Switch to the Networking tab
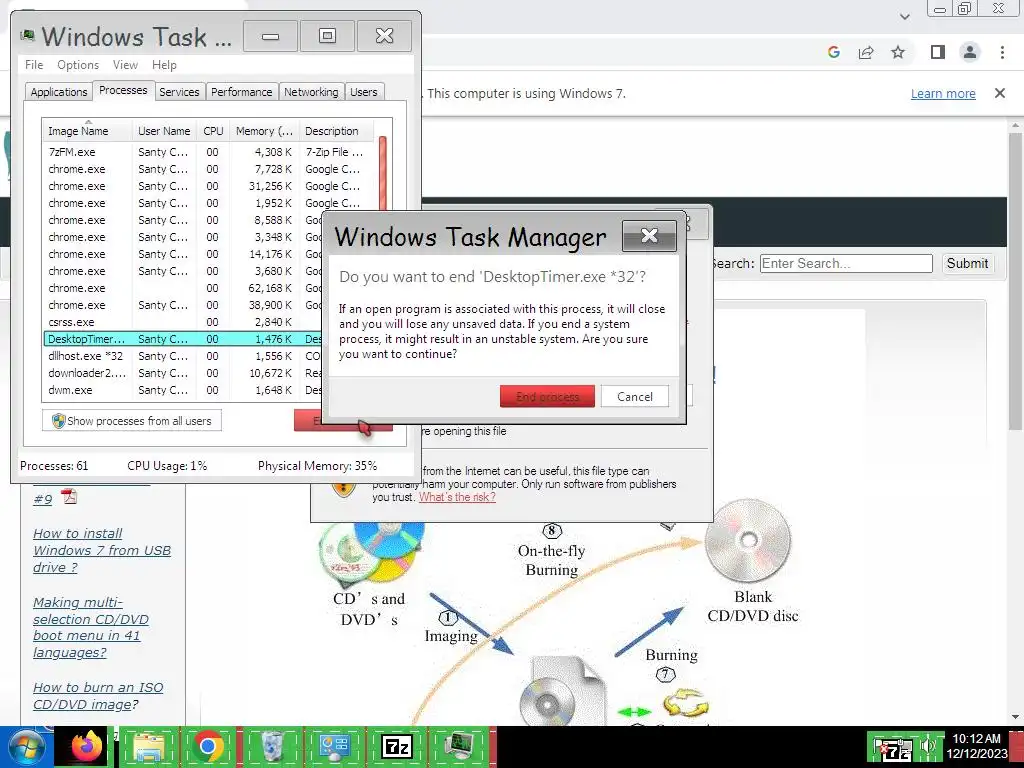This screenshot has width=1024, height=768. pyautogui.click(x=312, y=92)
